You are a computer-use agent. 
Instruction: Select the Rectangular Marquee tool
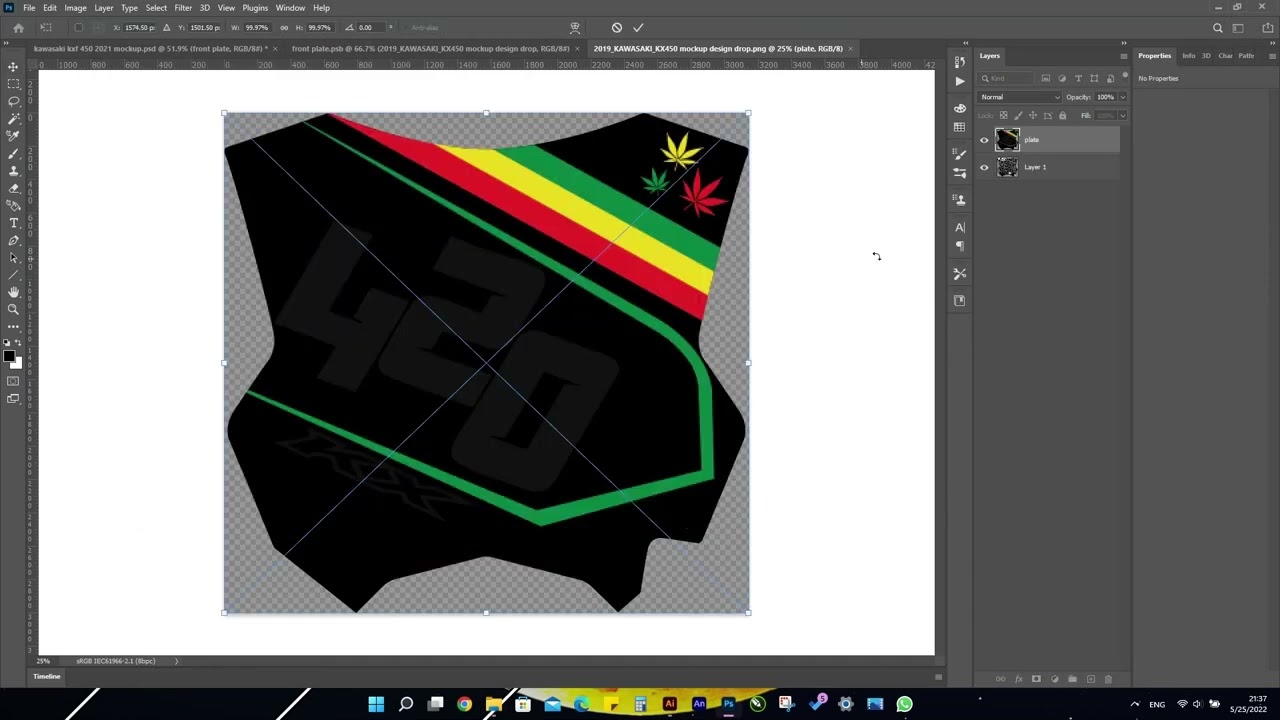(x=14, y=84)
